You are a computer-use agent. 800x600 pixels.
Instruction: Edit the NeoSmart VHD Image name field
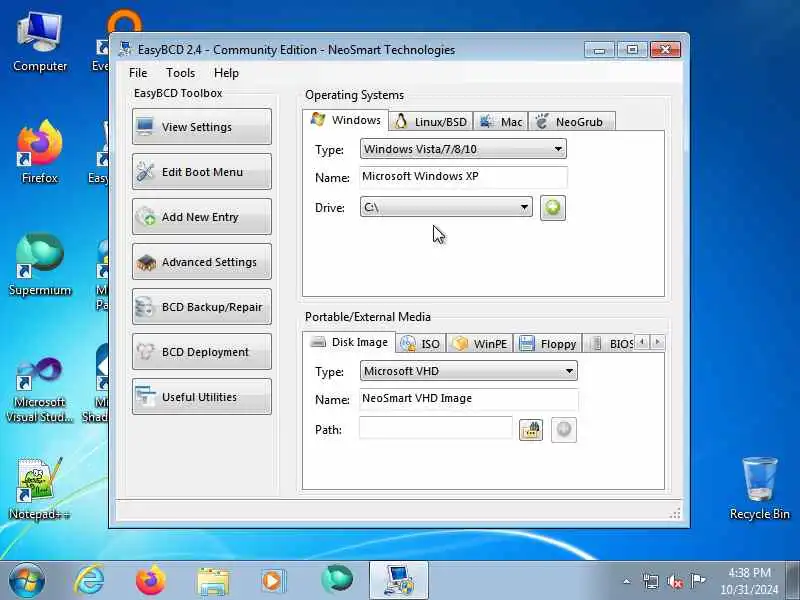point(469,399)
